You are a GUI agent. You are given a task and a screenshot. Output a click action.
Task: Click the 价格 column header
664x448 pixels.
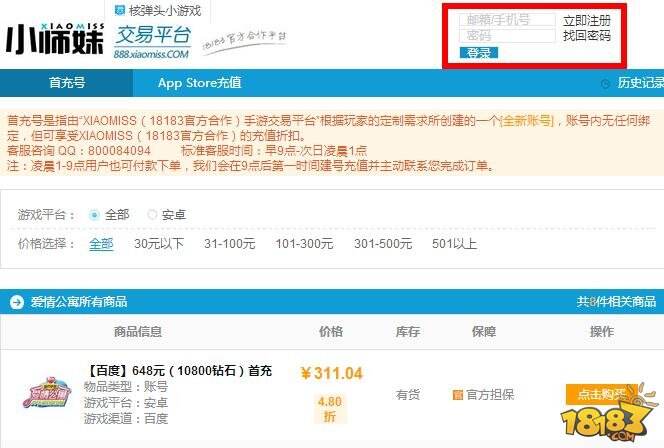[331, 332]
